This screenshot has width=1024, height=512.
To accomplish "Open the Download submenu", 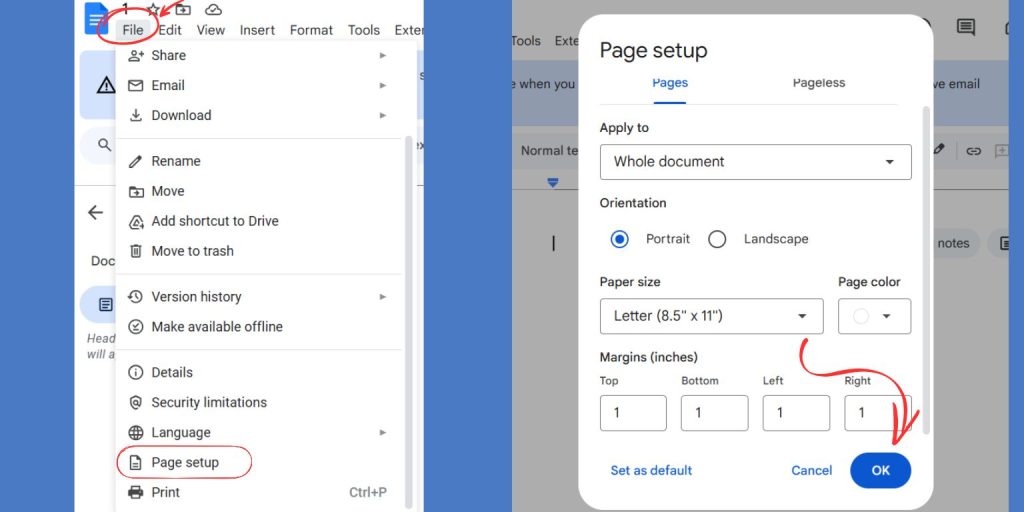I will [x=260, y=116].
